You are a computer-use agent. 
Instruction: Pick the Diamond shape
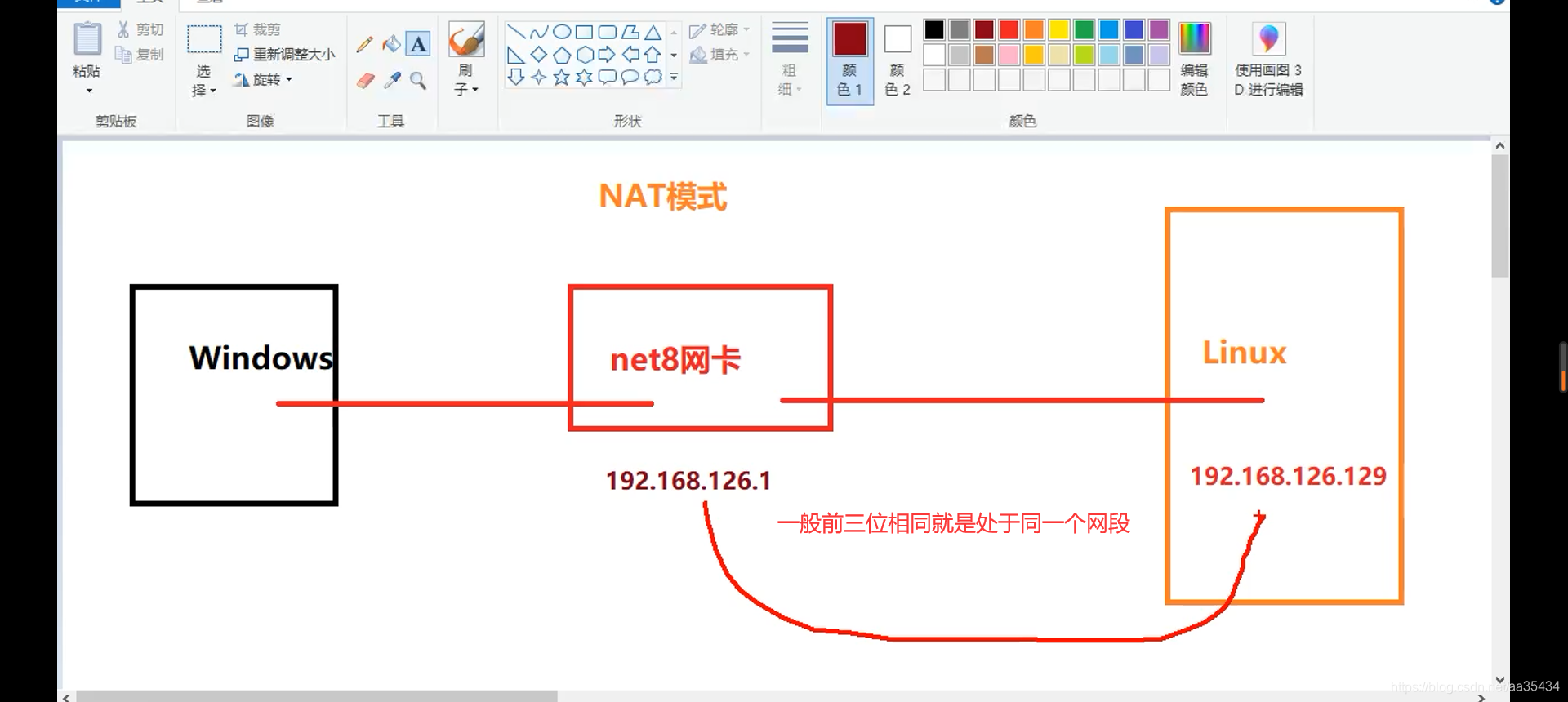click(539, 55)
